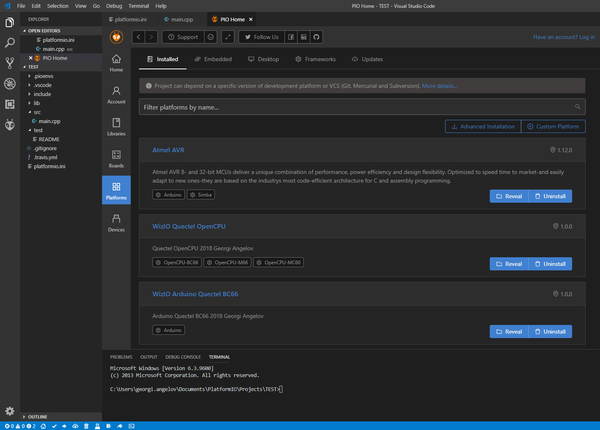Click the errors and warnings counter in status bar
Viewport: 600px width, 430px height.
pos(20,426)
